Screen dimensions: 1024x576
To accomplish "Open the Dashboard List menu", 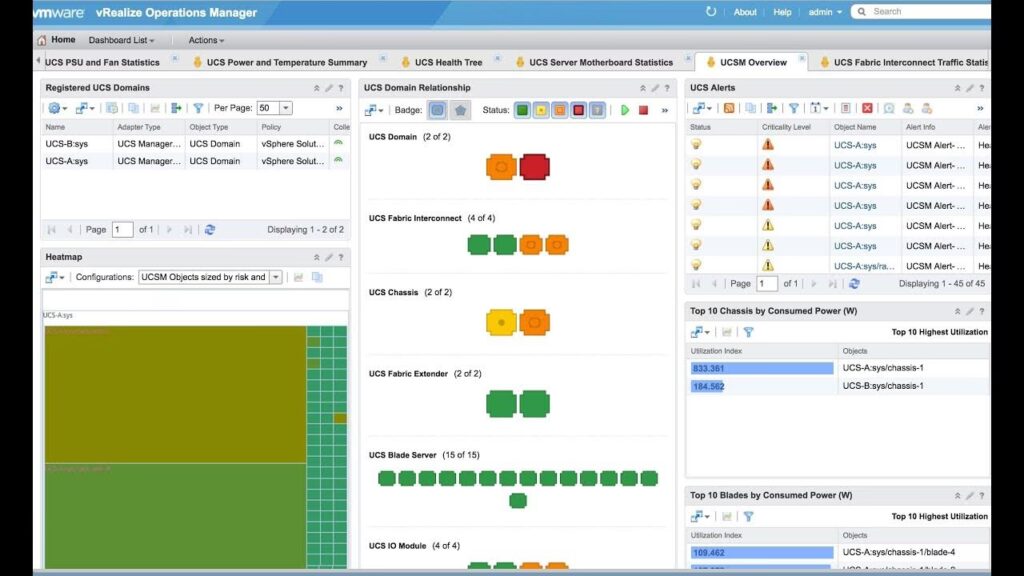I will click(x=124, y=40).
